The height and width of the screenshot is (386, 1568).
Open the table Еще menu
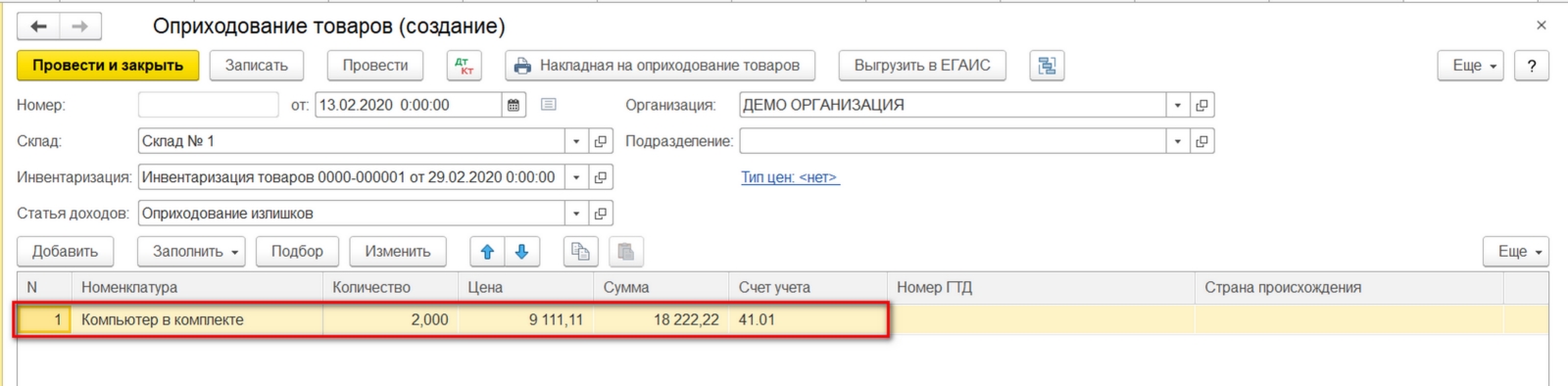(1516, 252)
